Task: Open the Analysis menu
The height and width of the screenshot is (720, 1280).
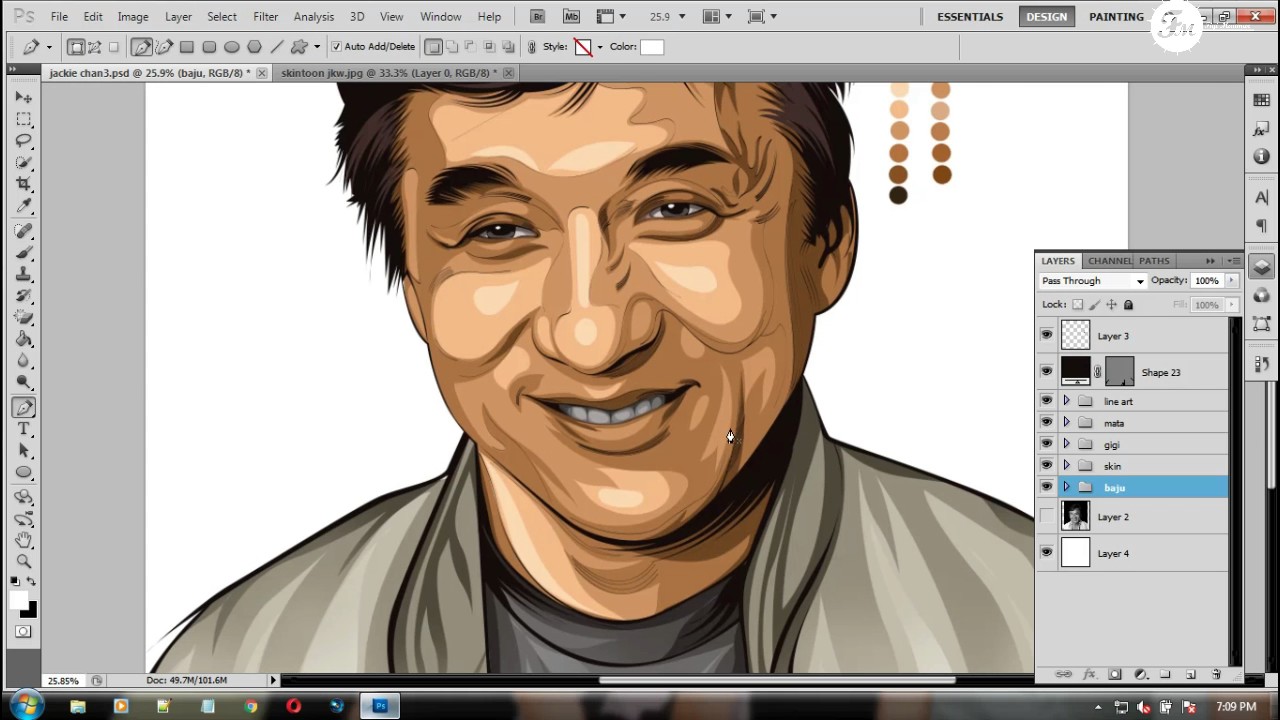Action: point(313,16)
